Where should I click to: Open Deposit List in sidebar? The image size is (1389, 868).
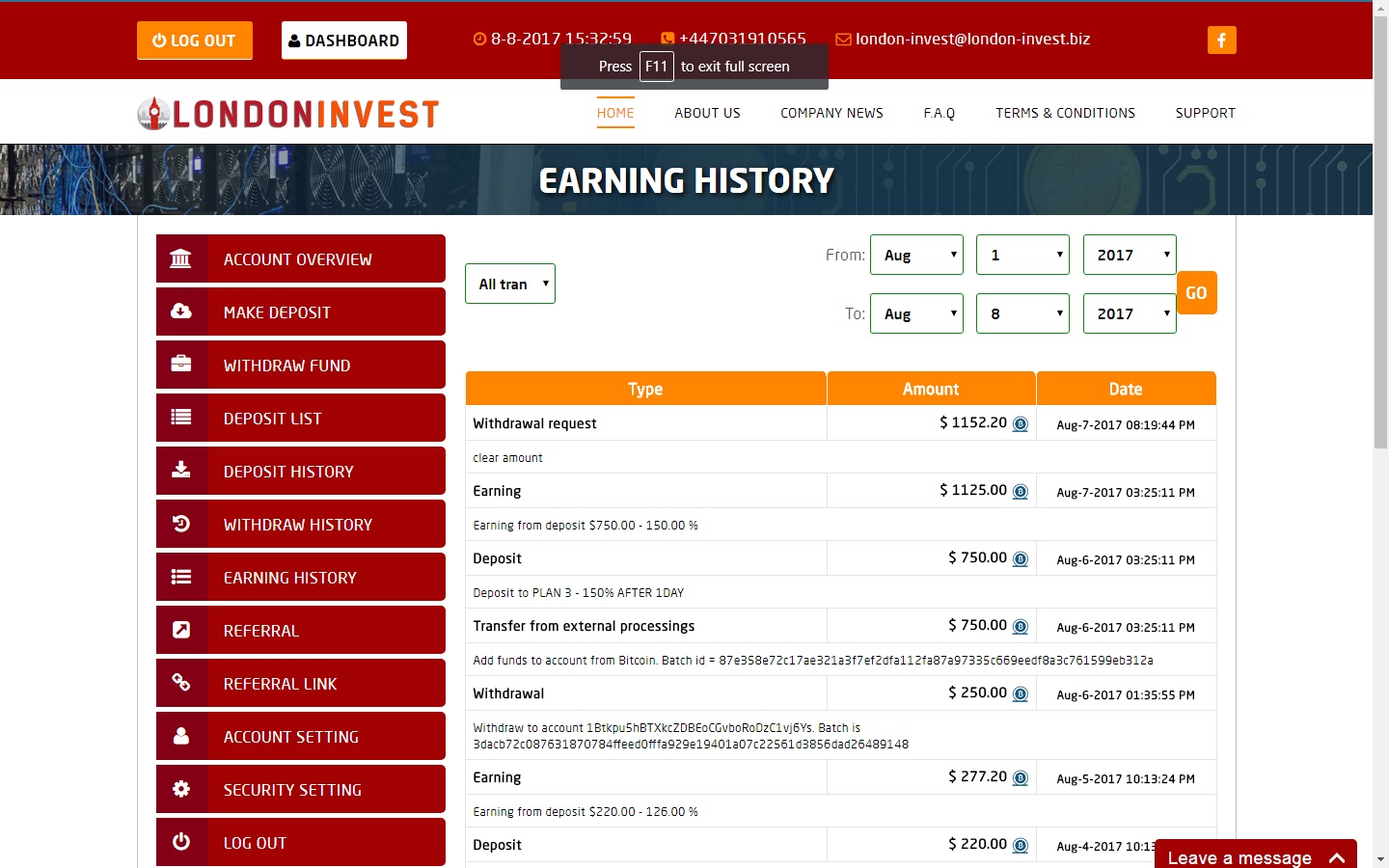(x=301, y=418)
